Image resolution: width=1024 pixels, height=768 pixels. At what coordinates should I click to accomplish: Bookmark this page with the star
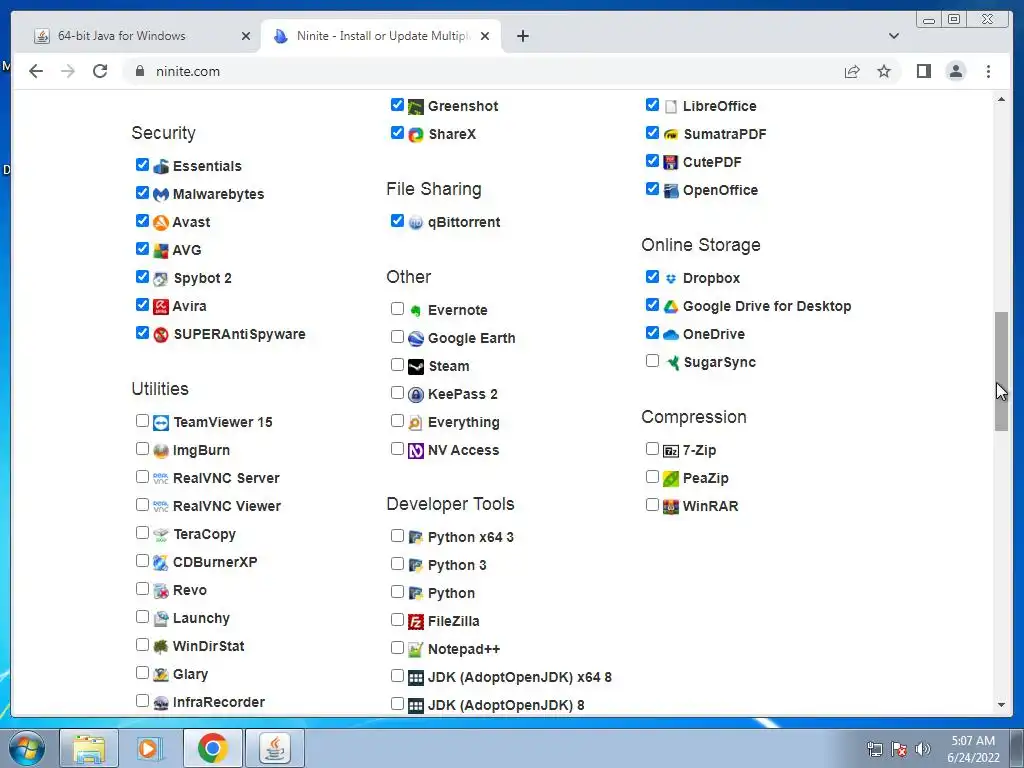click(x=884, y=71)
